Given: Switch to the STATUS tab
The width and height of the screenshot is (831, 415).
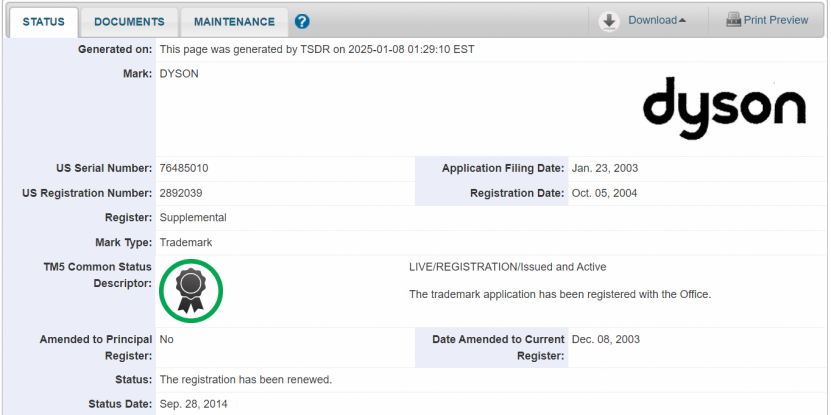Looking at the screenshot, I should click(x=43, y=22).
